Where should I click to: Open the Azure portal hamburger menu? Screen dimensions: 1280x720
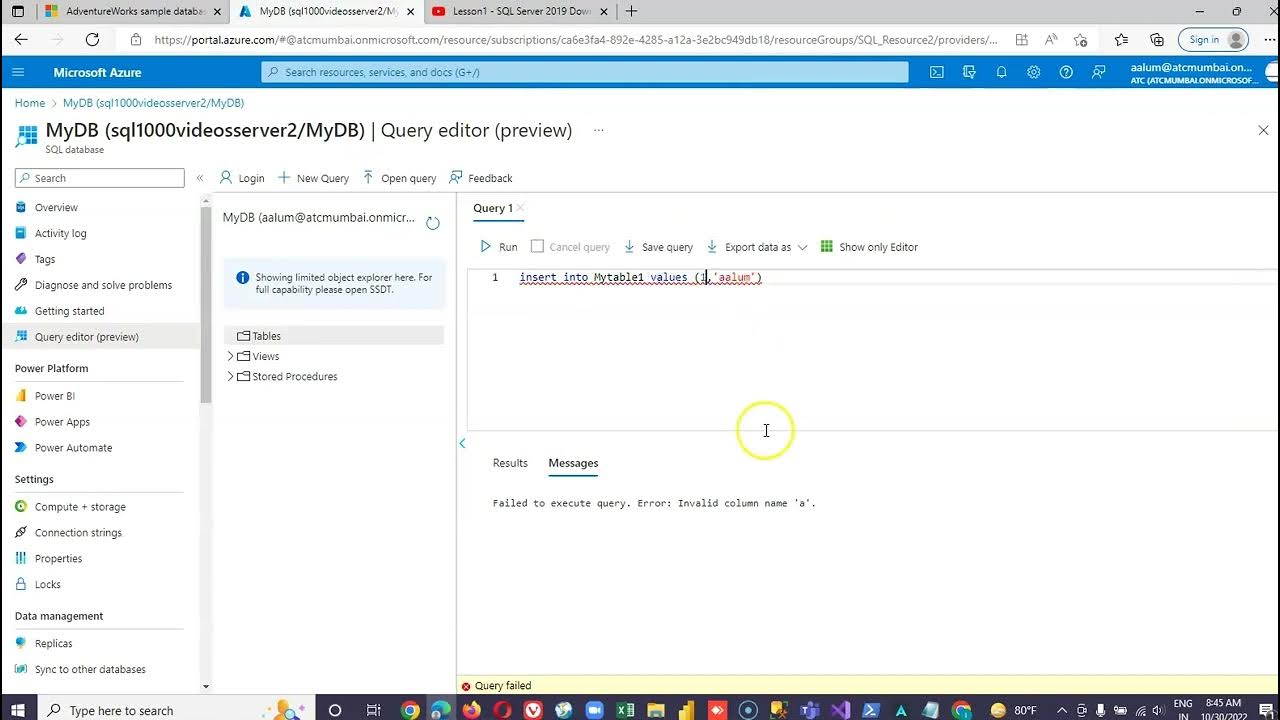coord(18,72)
